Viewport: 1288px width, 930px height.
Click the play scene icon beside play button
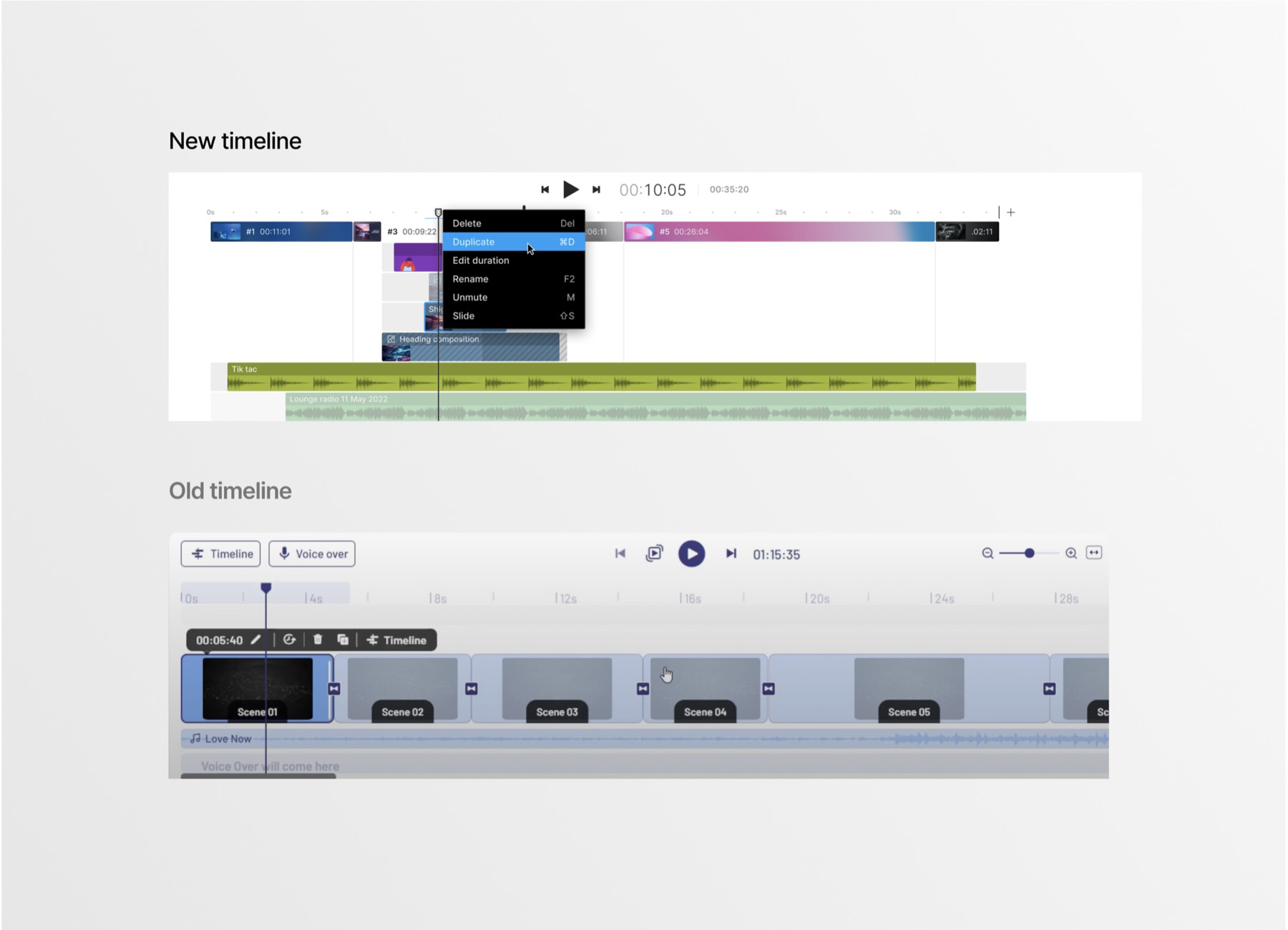655,554
